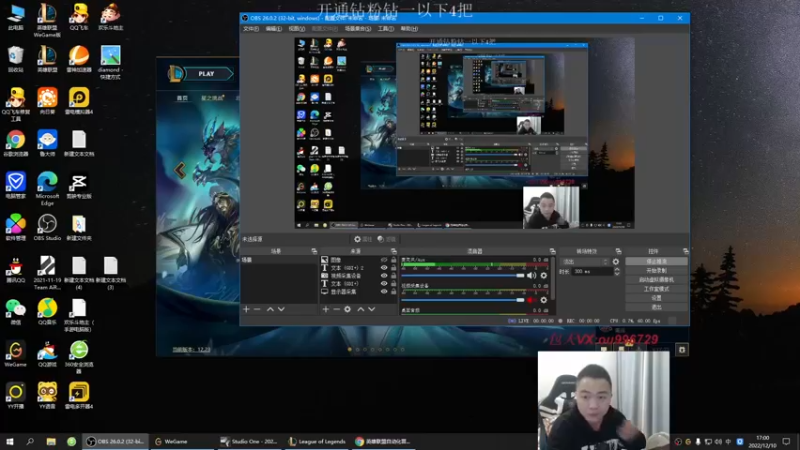
Task: Click the 开始录制 start recording button
Action: [x=656, y=270]
